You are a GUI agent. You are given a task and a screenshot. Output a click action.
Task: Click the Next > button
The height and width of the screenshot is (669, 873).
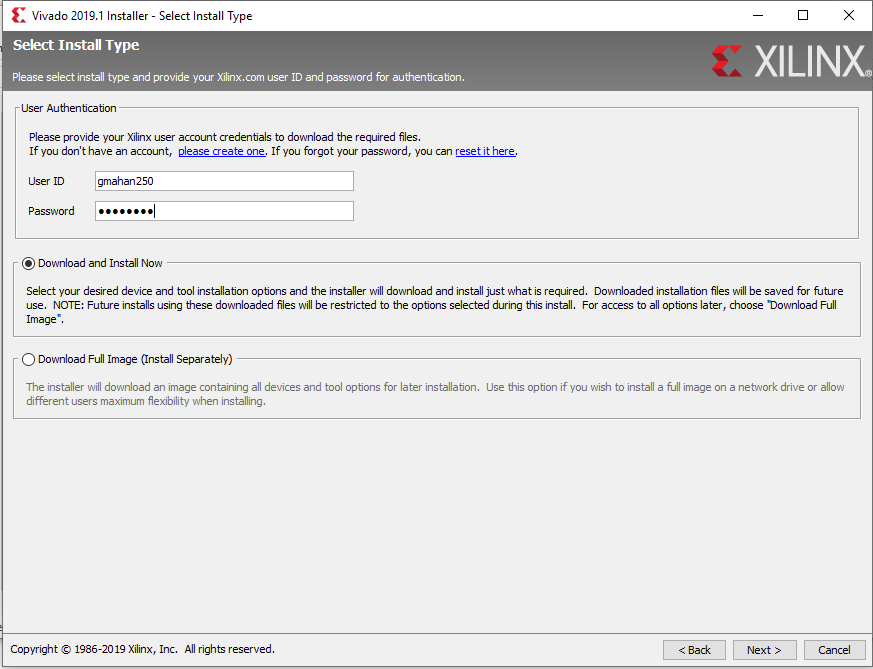pos(764,650)
